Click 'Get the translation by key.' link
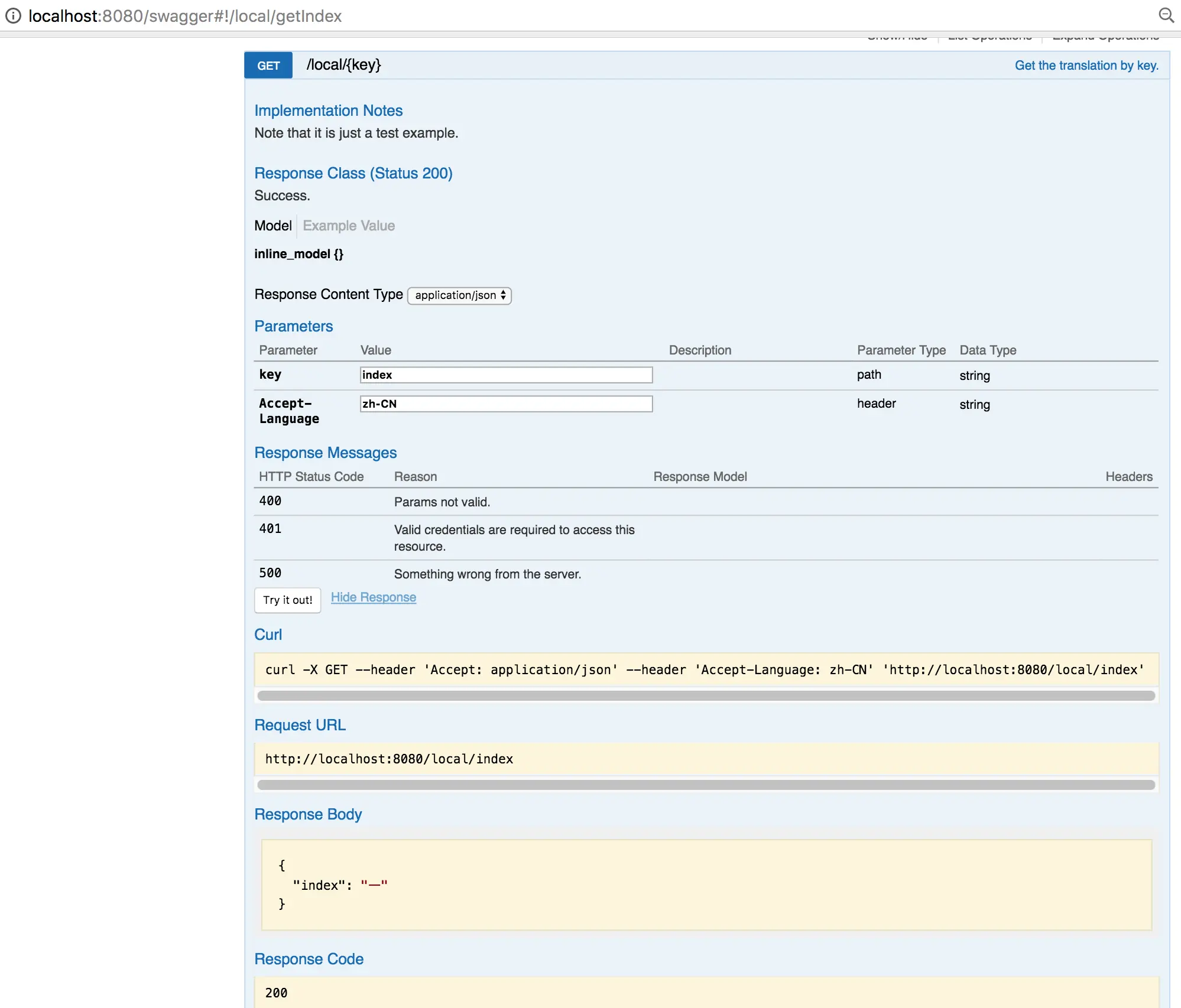 1086,66
